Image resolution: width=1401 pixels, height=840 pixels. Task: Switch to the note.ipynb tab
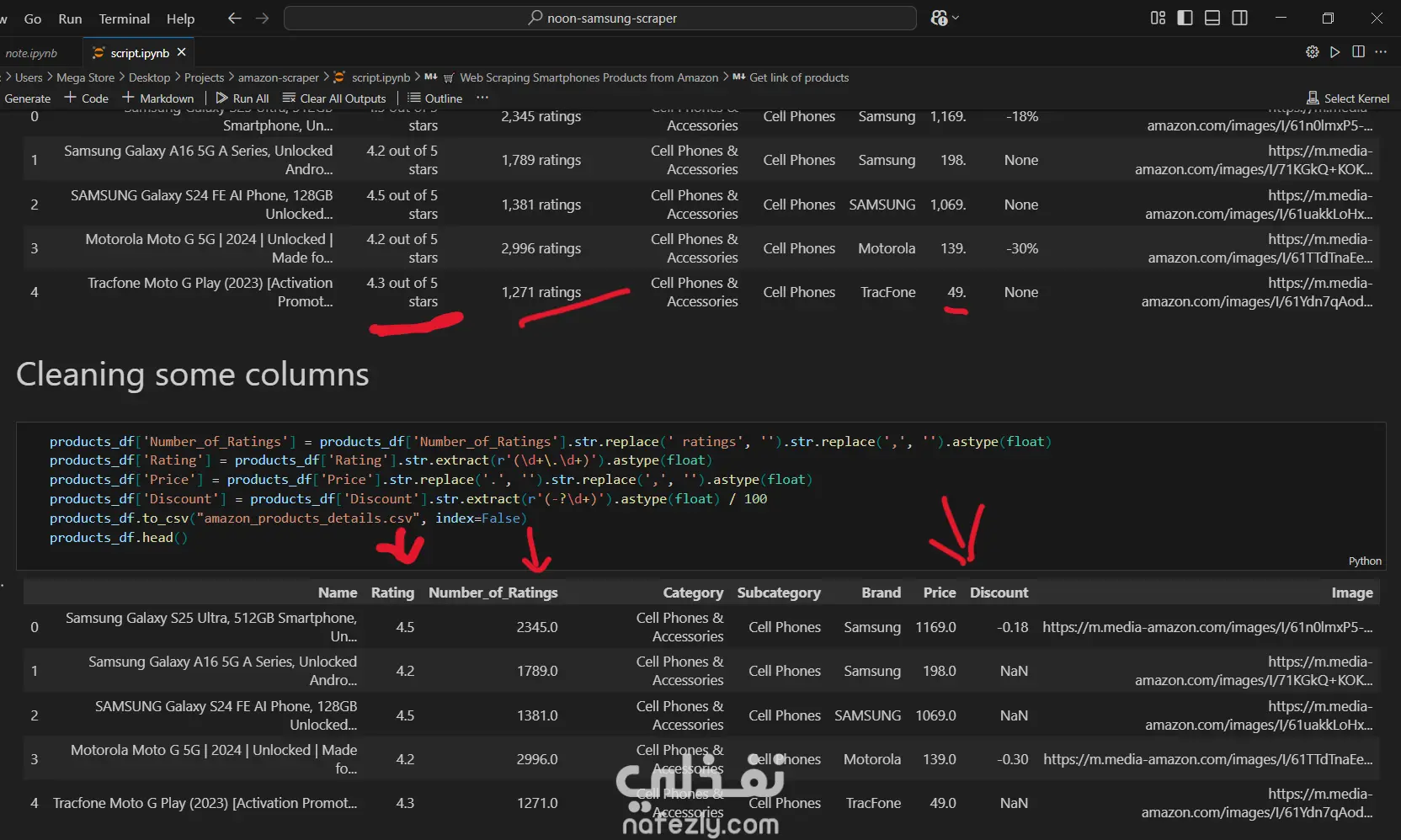click(x=31, y=53)
